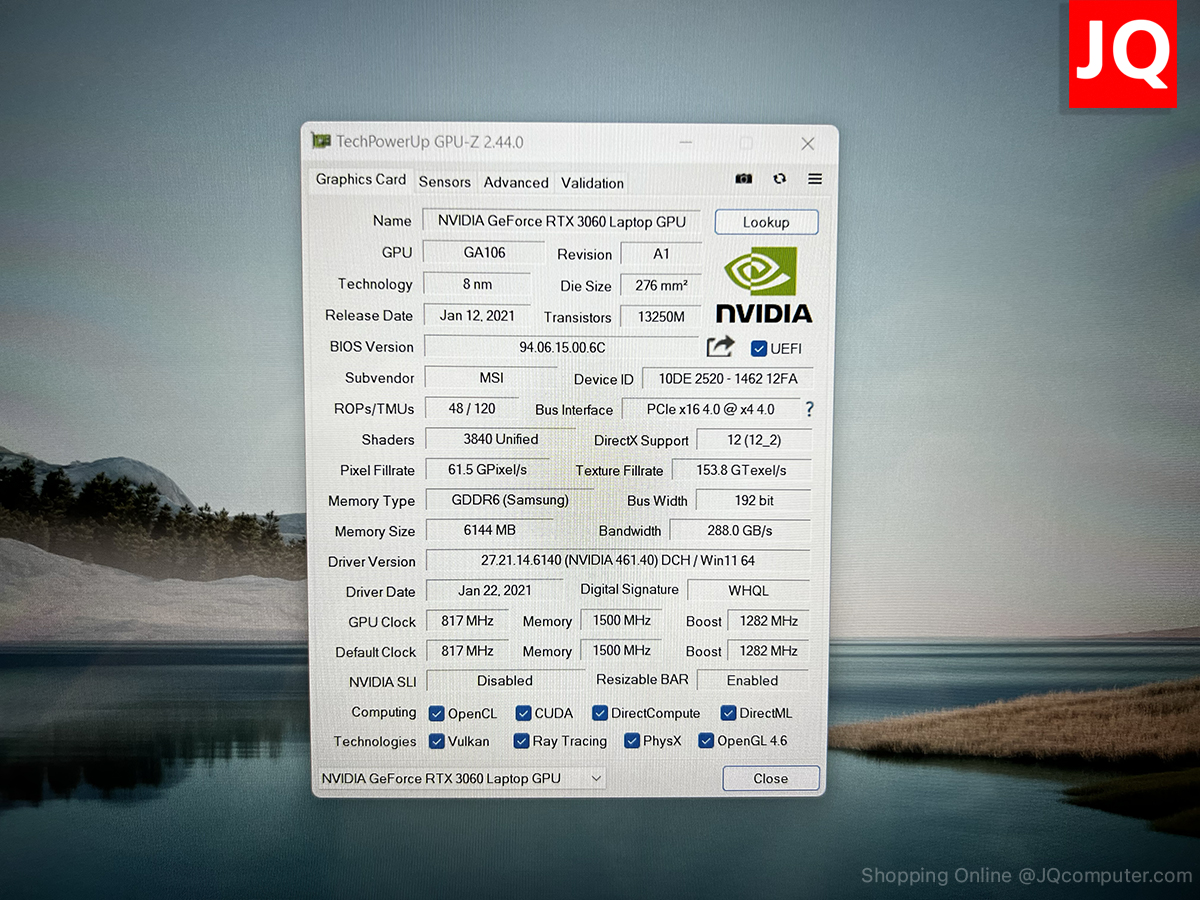
Task: Close the GPU-Z window with X
Action: point(808,144)
